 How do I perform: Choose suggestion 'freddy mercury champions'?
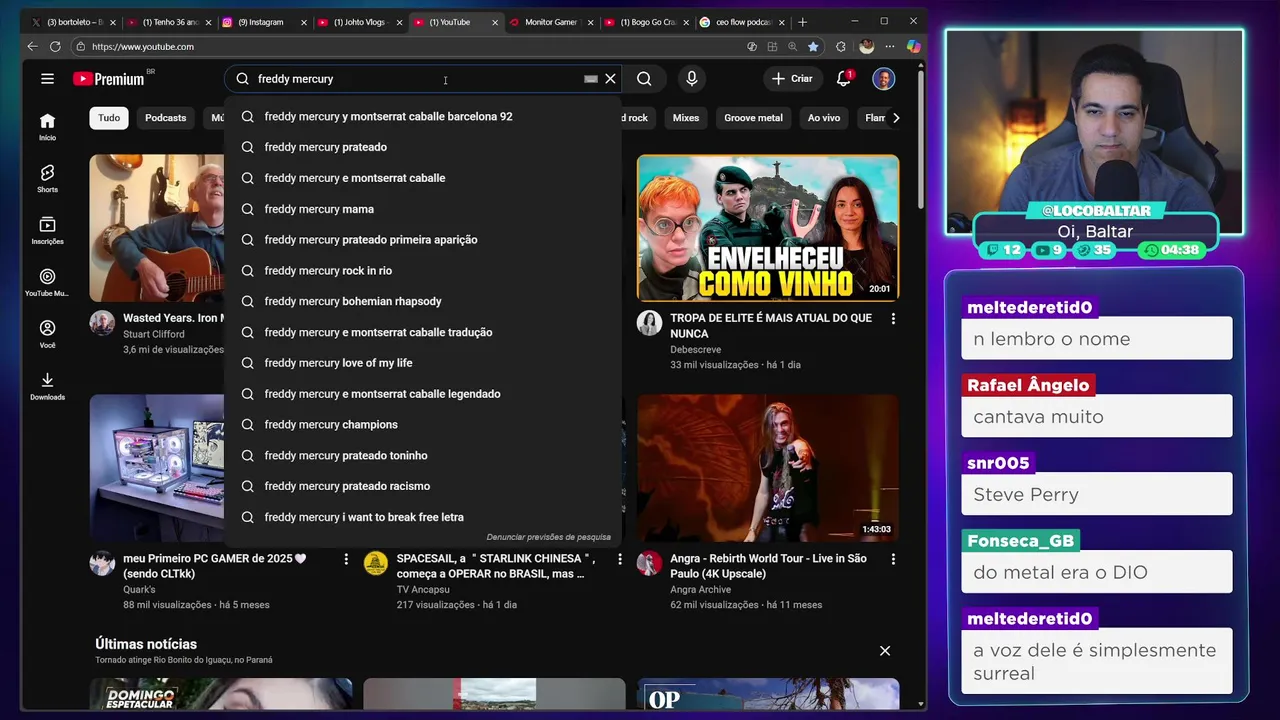coord(423,425)
